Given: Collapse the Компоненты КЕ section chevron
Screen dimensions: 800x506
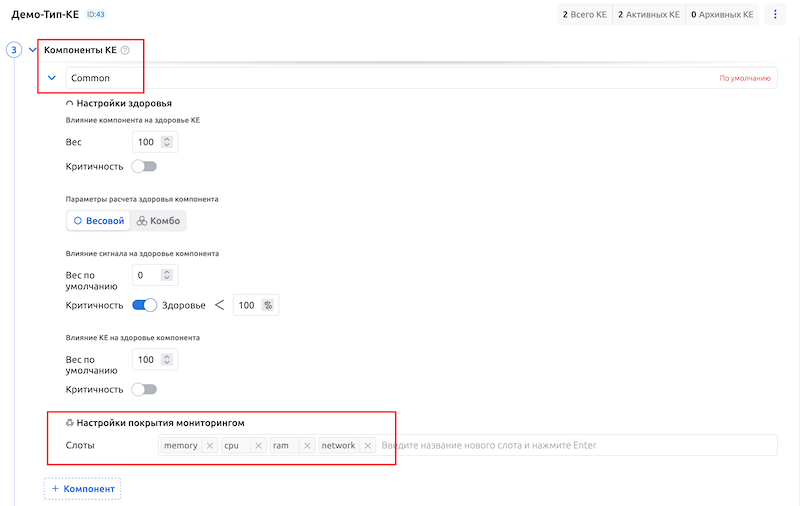Looking at the screenshot, I should pyautogui.click(x=32, y=50).
